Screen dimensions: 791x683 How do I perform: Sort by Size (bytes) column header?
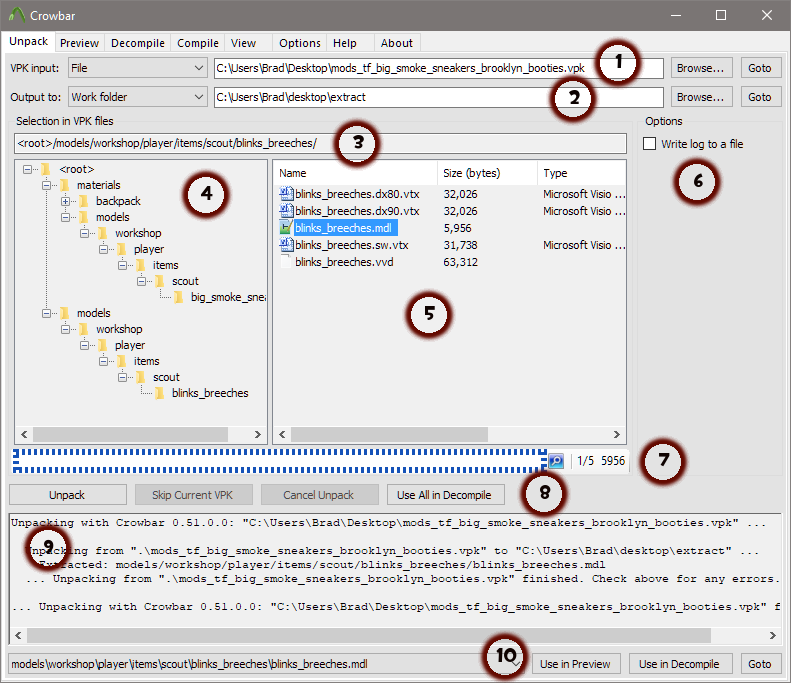point(487,173)
